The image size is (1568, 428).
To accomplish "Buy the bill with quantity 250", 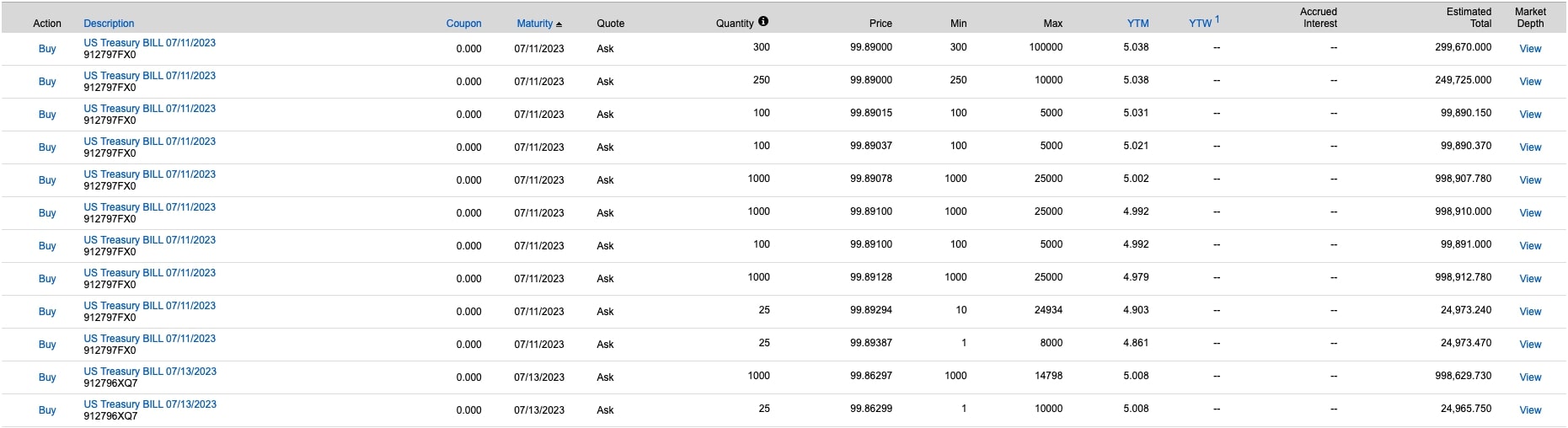I will (x=47, y=82).
